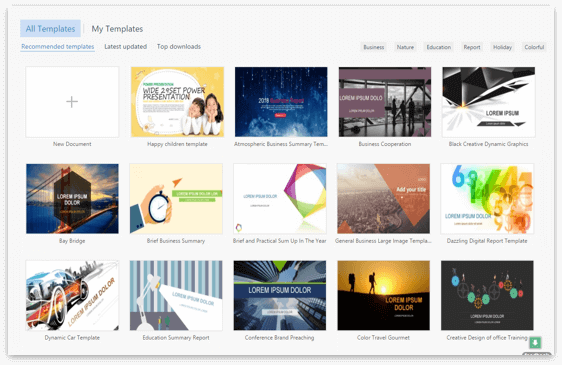Filter by Business tag

(x=373, y=47)
